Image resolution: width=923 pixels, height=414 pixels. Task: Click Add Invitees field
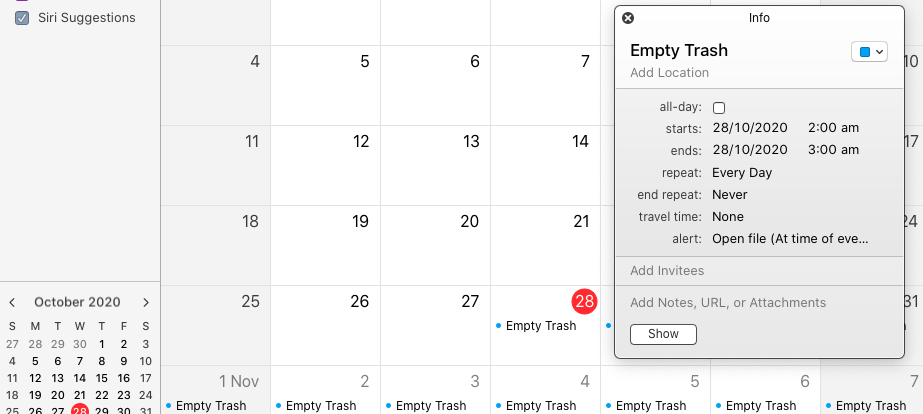667,271
